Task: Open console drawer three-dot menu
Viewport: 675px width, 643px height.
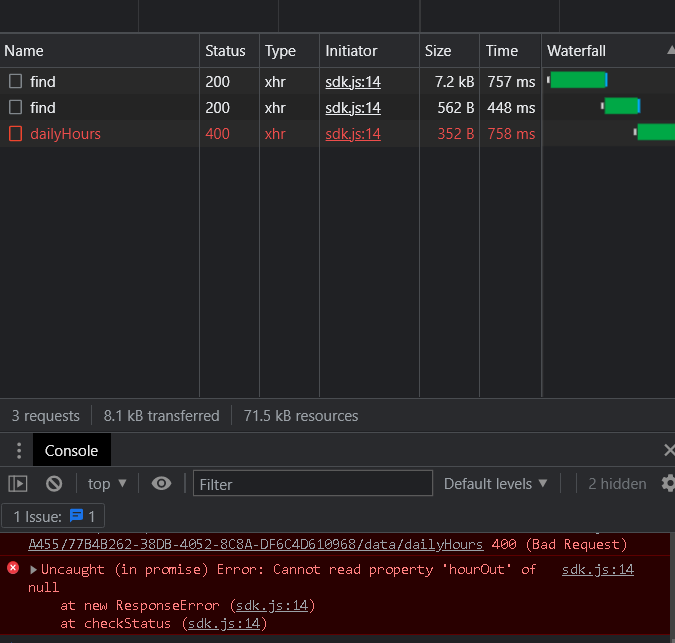Action: 19,450
